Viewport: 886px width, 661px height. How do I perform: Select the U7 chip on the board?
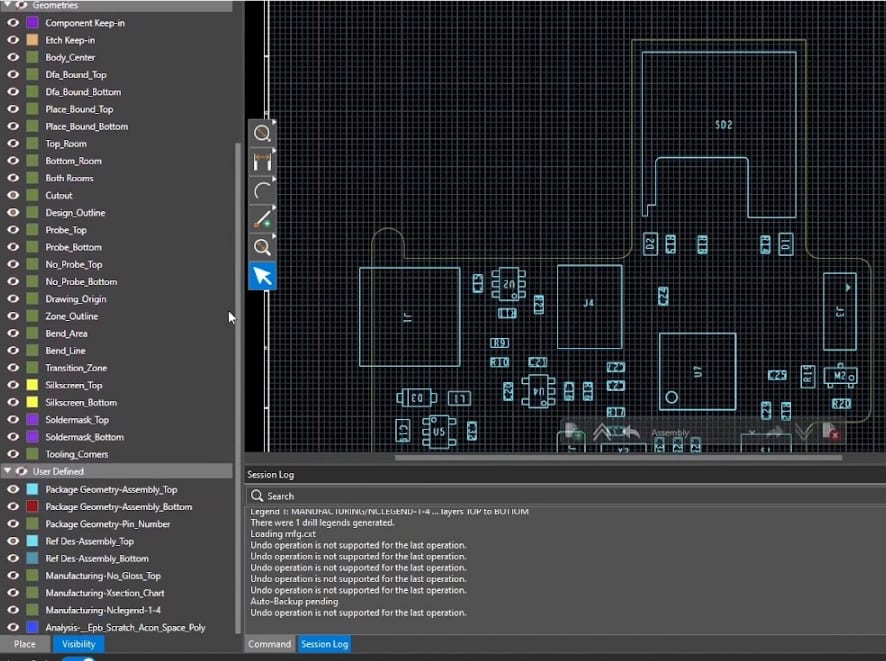(697, 371)
